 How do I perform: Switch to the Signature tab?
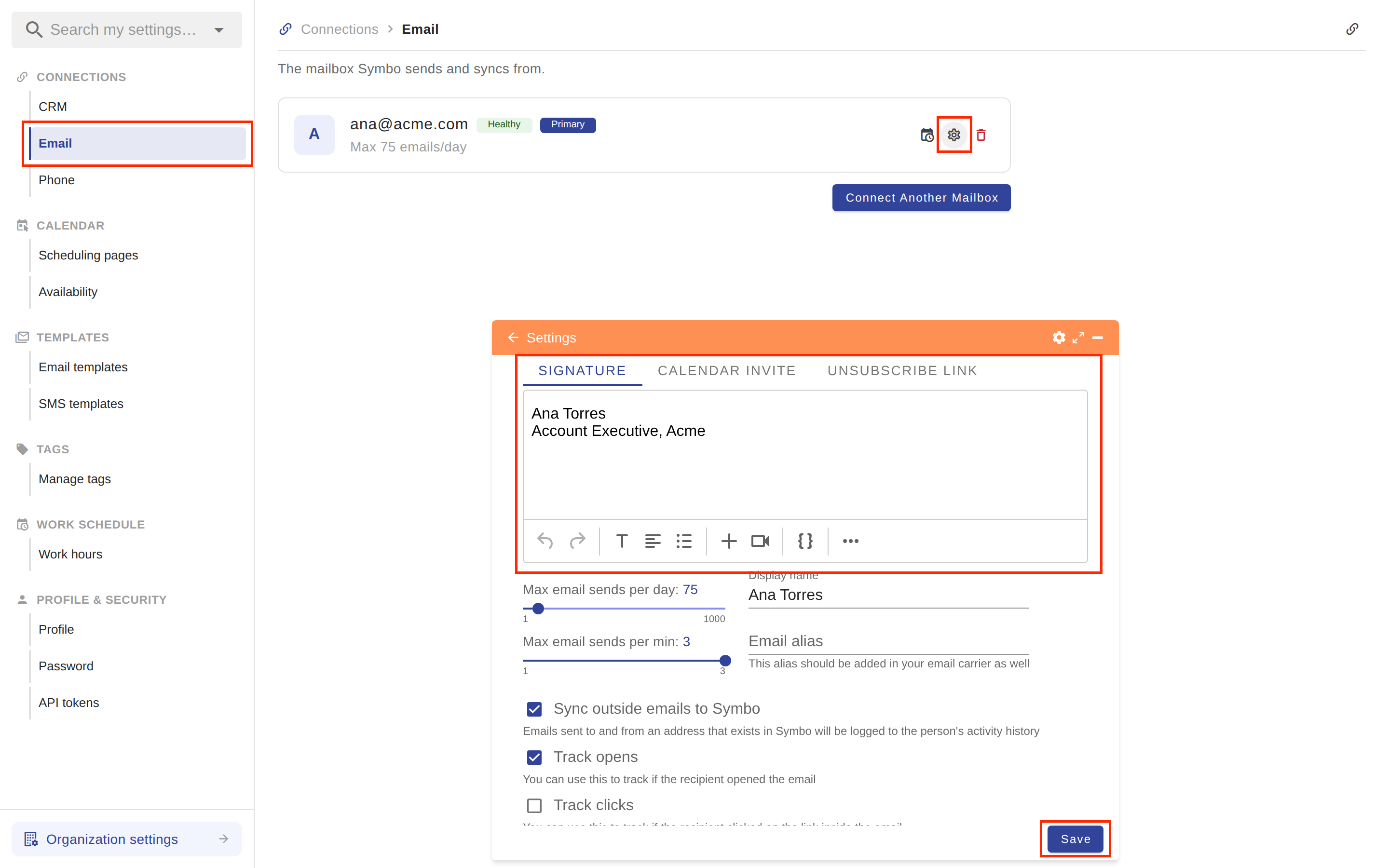(582, 371)
